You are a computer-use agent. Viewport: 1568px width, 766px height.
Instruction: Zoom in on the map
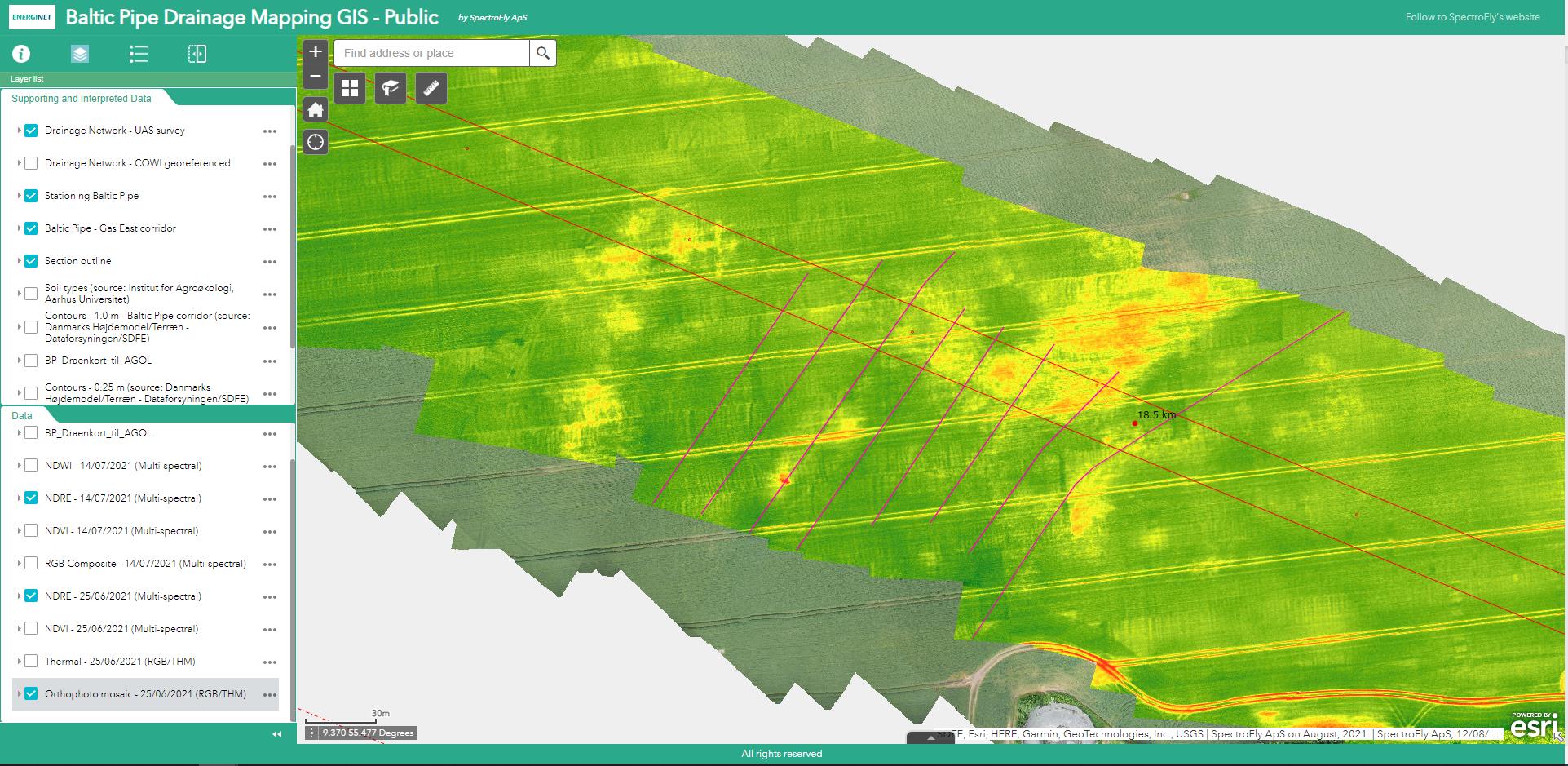pyautogui.click(x=316, y=51)
